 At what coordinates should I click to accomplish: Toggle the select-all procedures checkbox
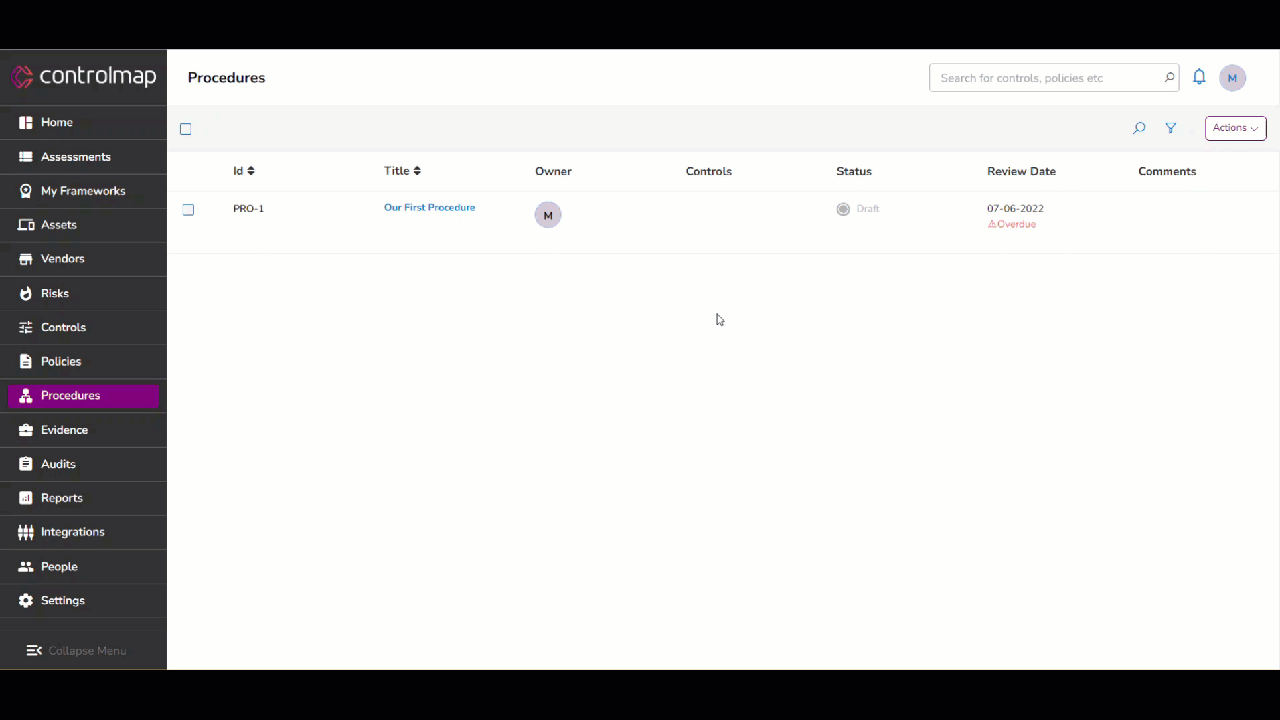pos(185,129)
